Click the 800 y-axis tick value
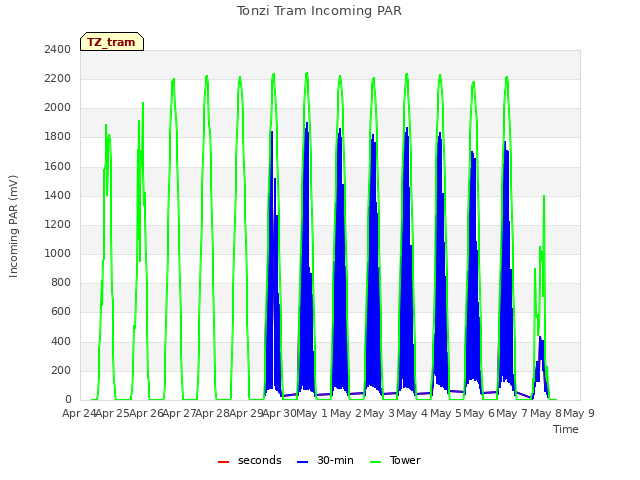The width and height of the screenshot is (640, 480). tap(61, 282)
